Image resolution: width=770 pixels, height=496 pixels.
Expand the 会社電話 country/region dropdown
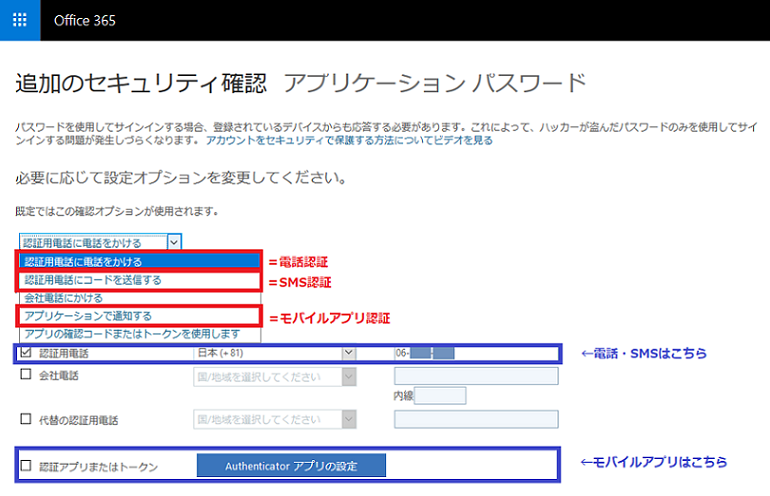(348, 376)
